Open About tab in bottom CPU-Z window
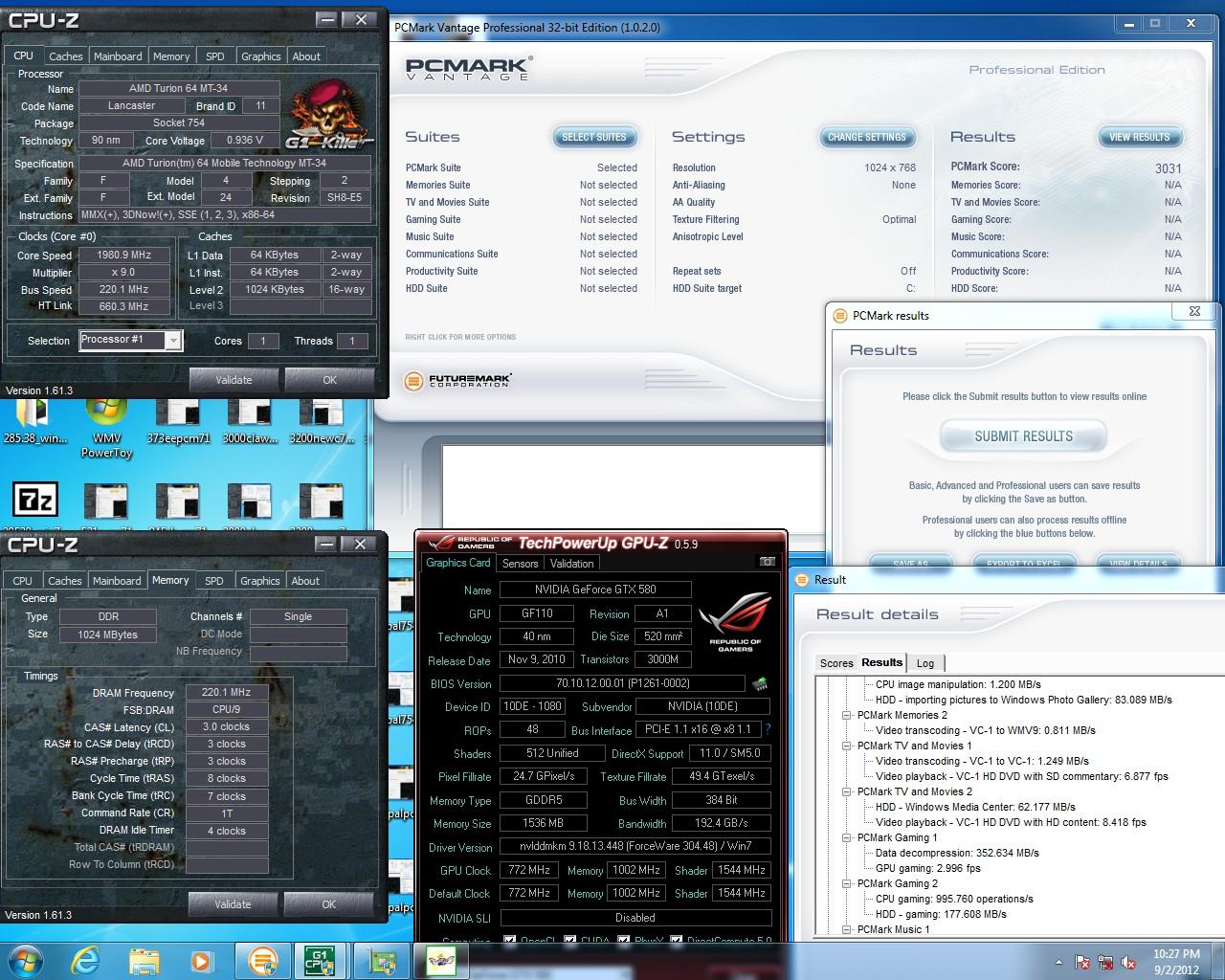1225x980 pixels. point(305,581)
